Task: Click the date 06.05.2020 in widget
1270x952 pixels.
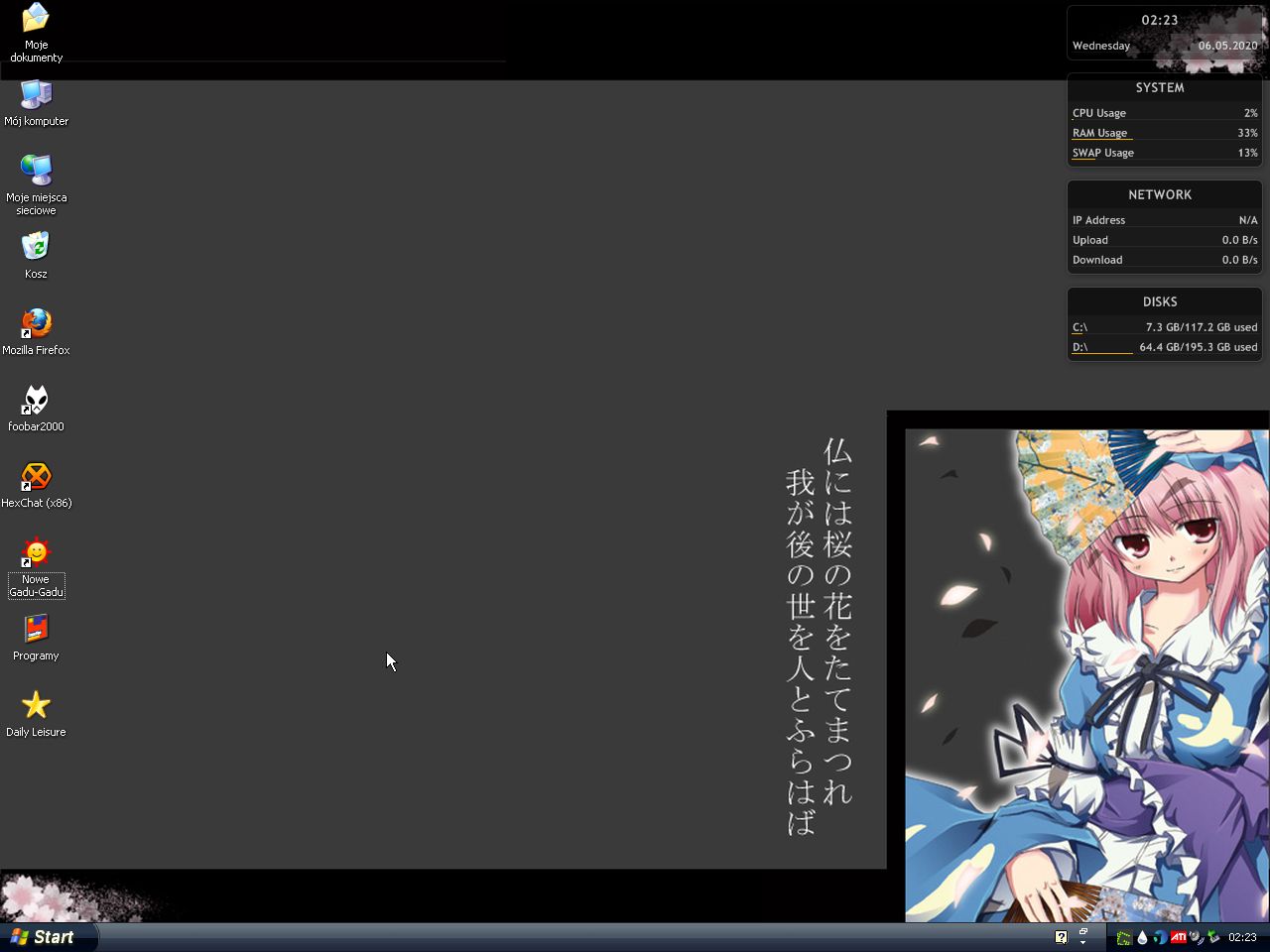Action: [x=1227, y=46]
